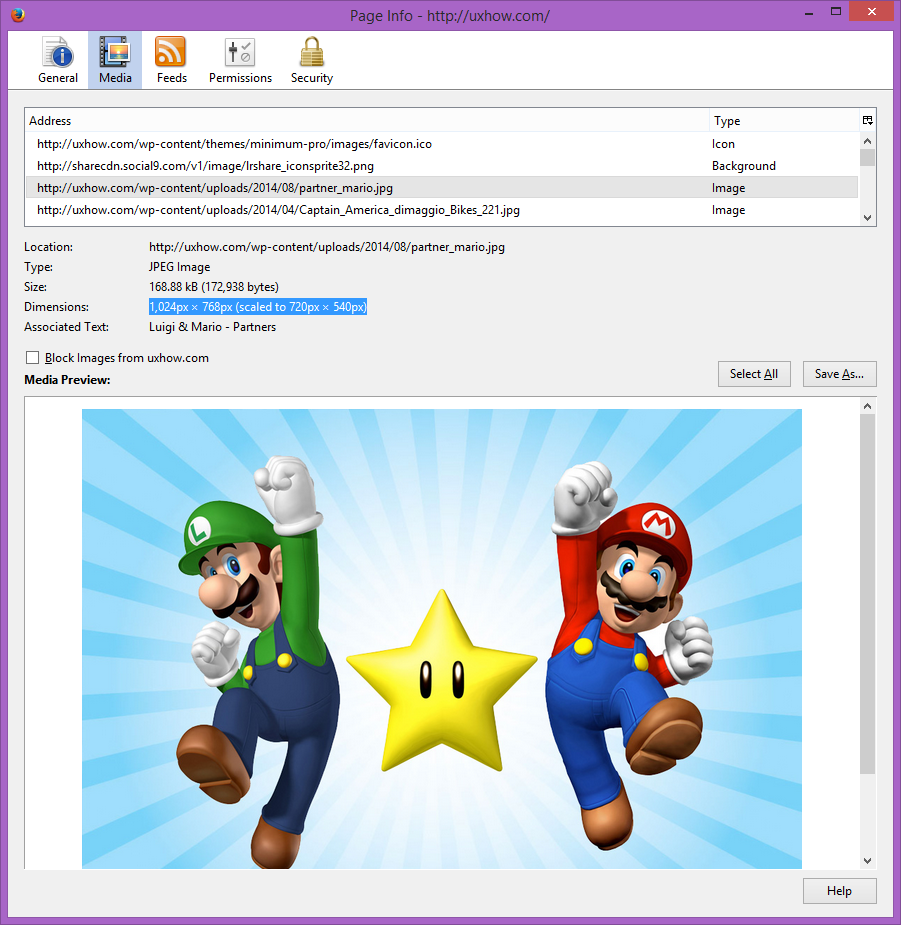The image size is (901, 925).
Task: Open the Permissions sliders icon
Action: pos(240,52)
